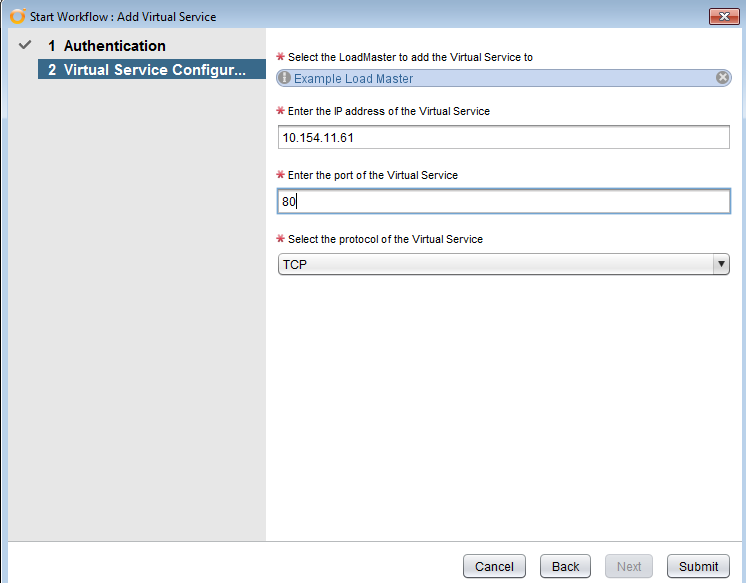Click the Example Load Master selection field
Screen dimensions: 746x583
503,78
